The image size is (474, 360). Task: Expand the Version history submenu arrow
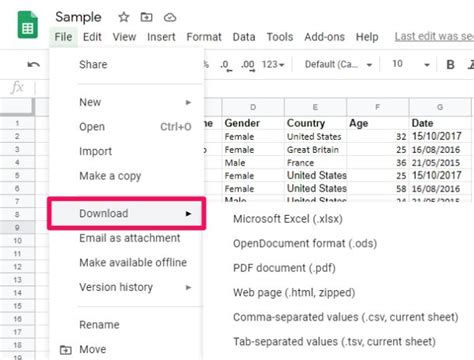(x=188, y=287)
